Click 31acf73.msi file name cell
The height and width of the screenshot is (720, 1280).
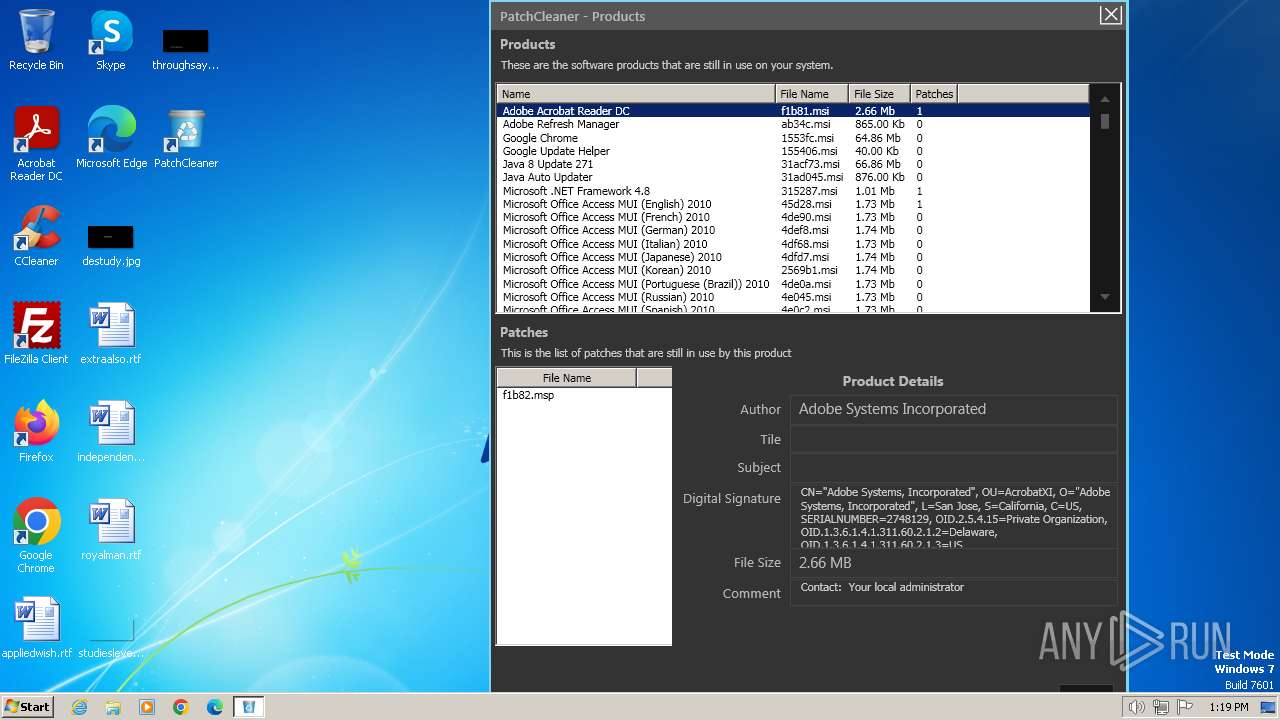[x=810, y=164]
